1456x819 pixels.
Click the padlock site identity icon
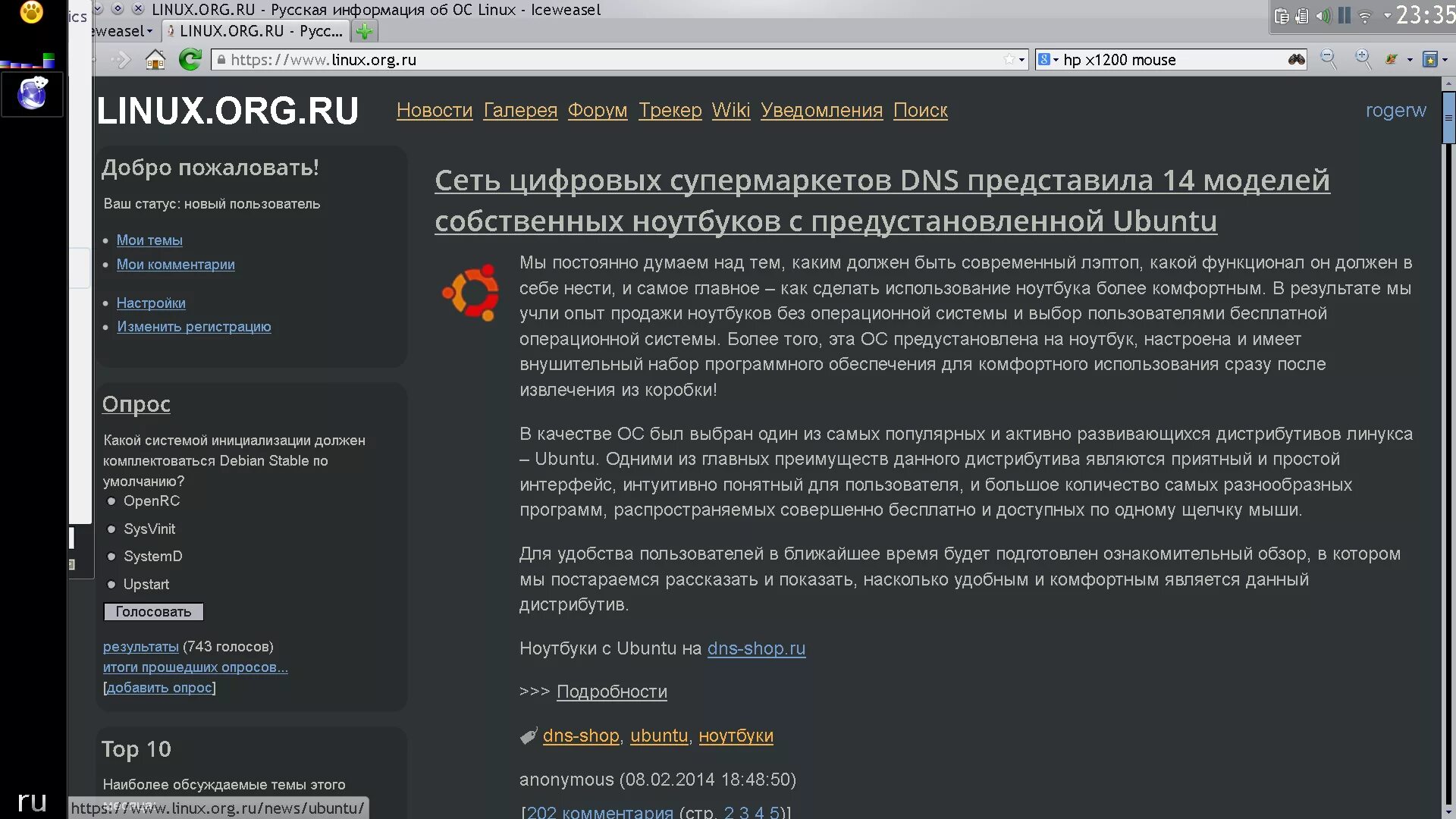(x=221, y=59)
